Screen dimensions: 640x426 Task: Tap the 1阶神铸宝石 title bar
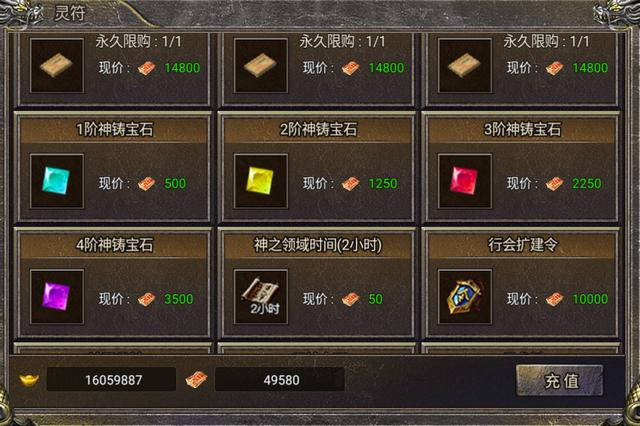[x=114, y=130]
